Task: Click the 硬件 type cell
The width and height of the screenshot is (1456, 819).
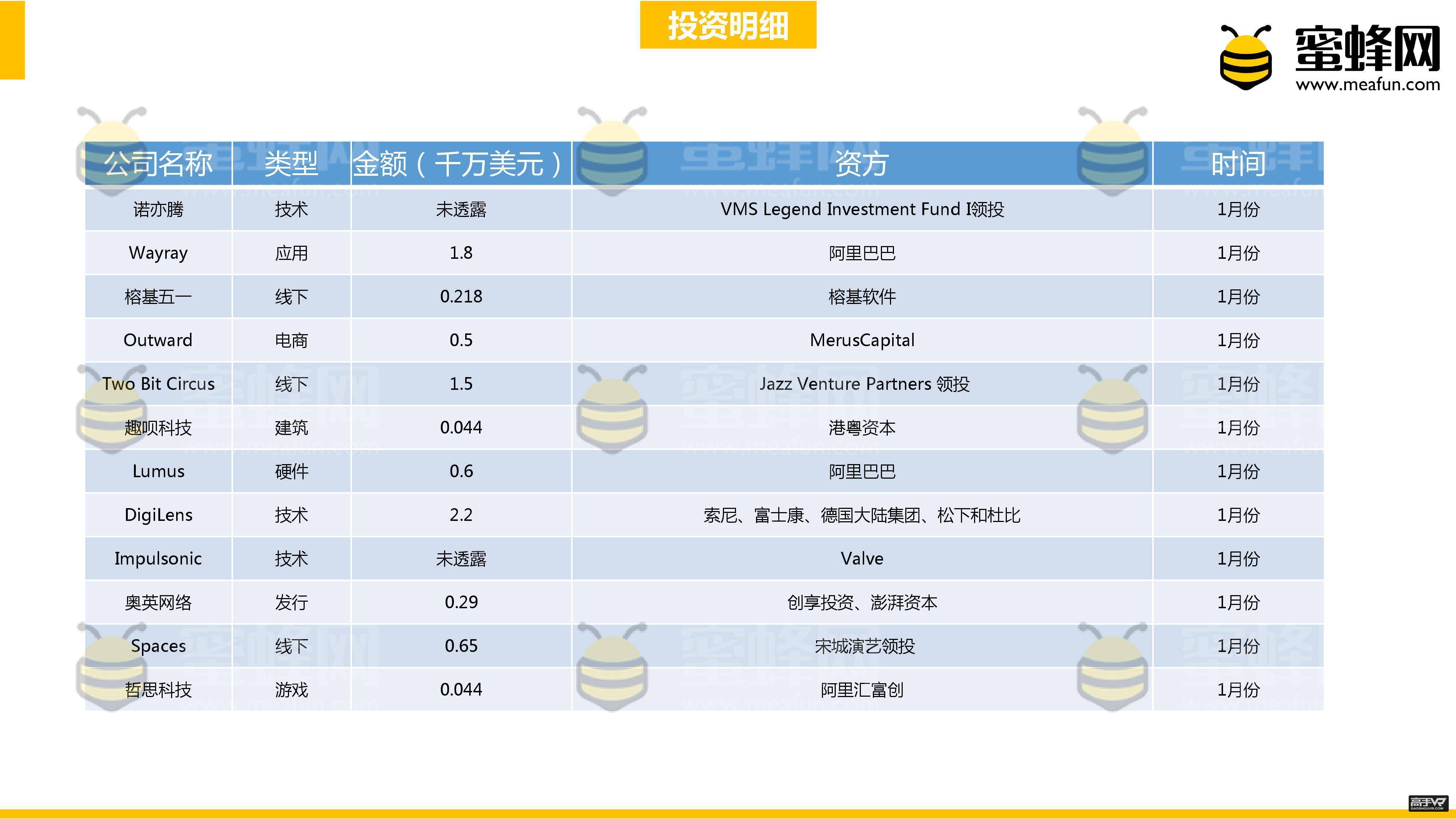Action: [291, 471]
